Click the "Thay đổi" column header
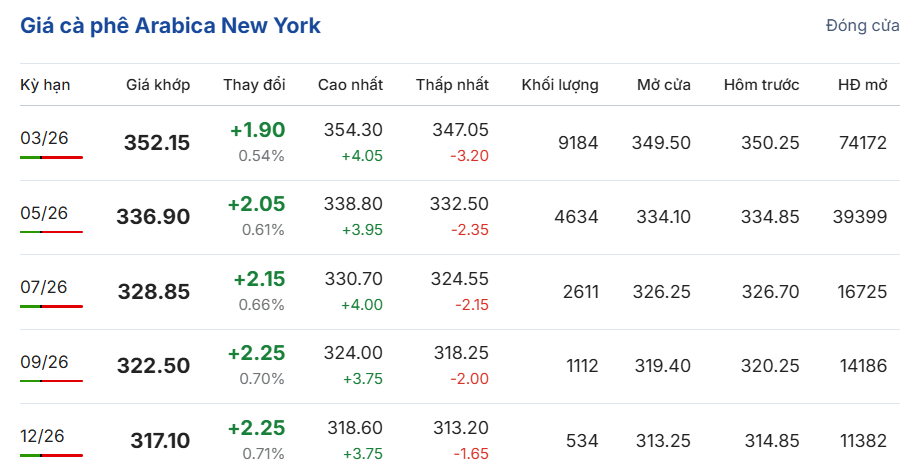 [254, 85]
